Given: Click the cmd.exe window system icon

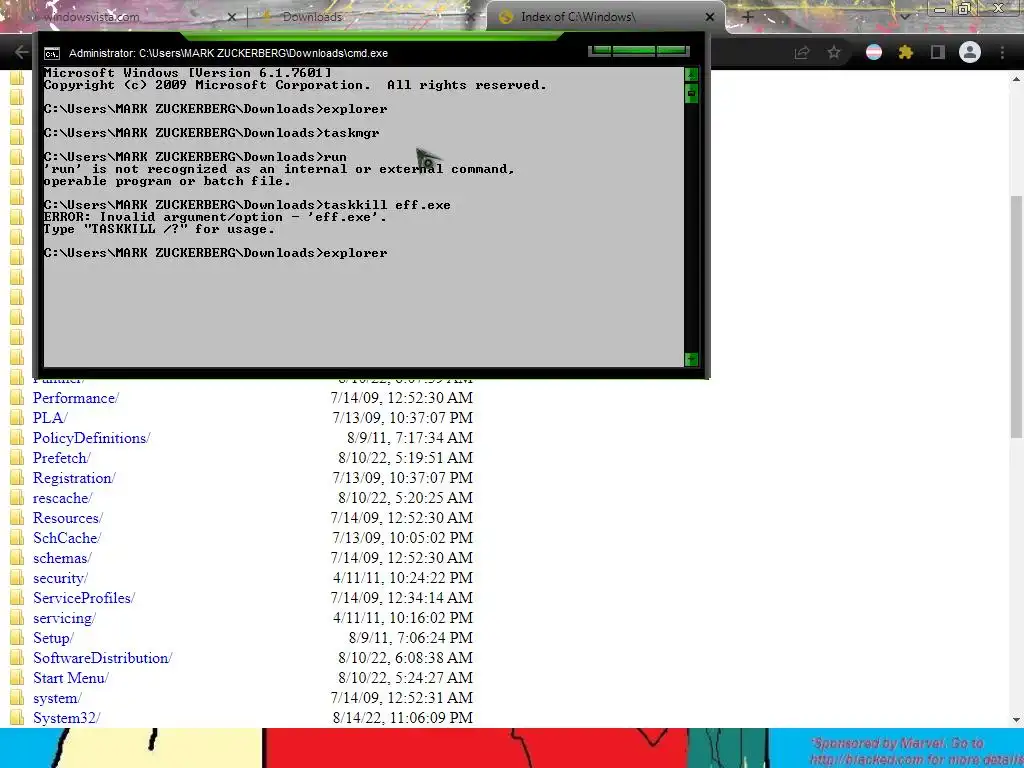Looking at the screenshot, I should click(52, 54).
